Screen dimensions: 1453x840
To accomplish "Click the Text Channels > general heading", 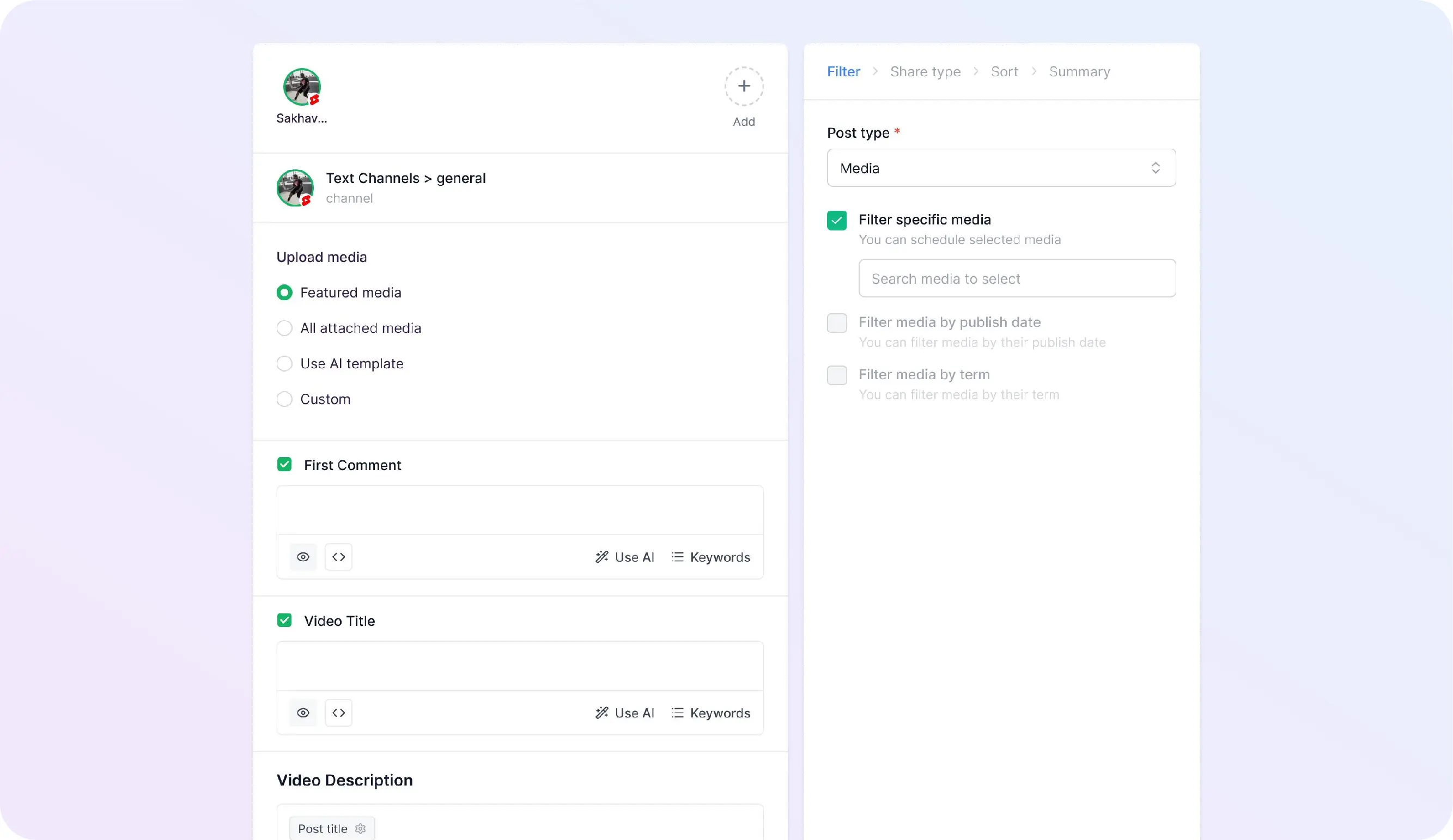I will pos(405,178).
